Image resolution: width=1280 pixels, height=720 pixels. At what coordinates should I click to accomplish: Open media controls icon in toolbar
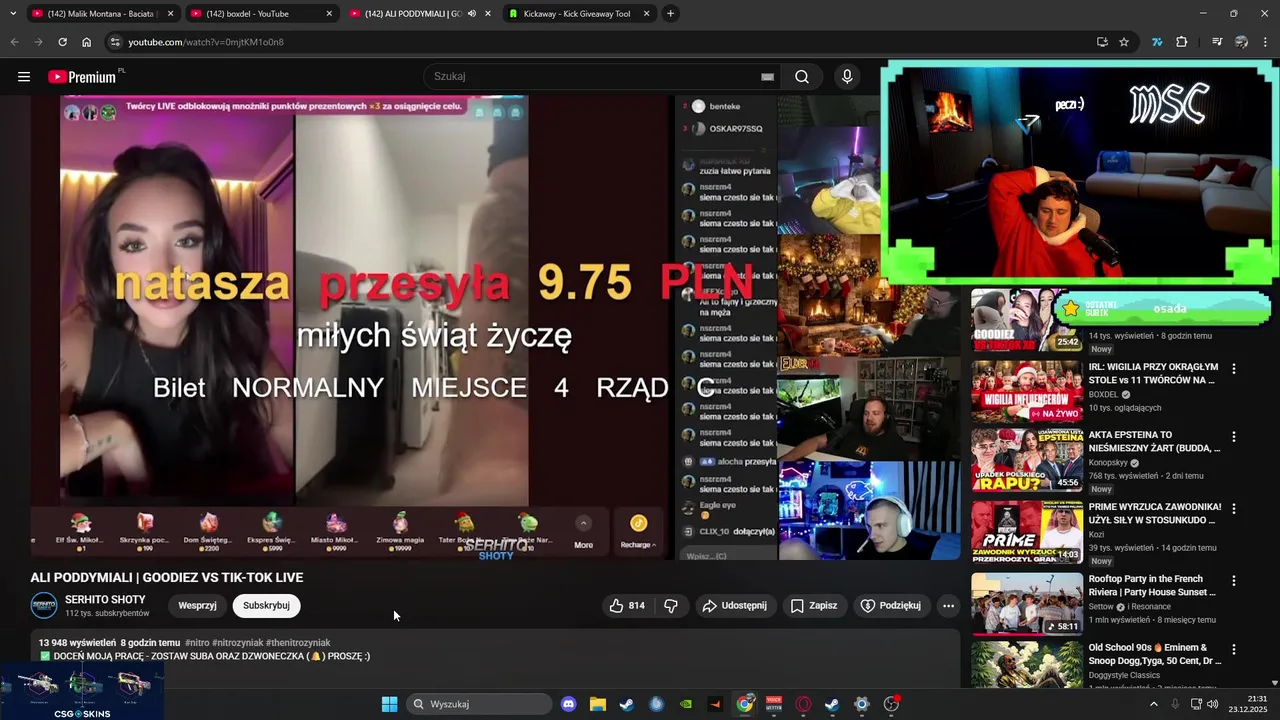(1217, 42)
